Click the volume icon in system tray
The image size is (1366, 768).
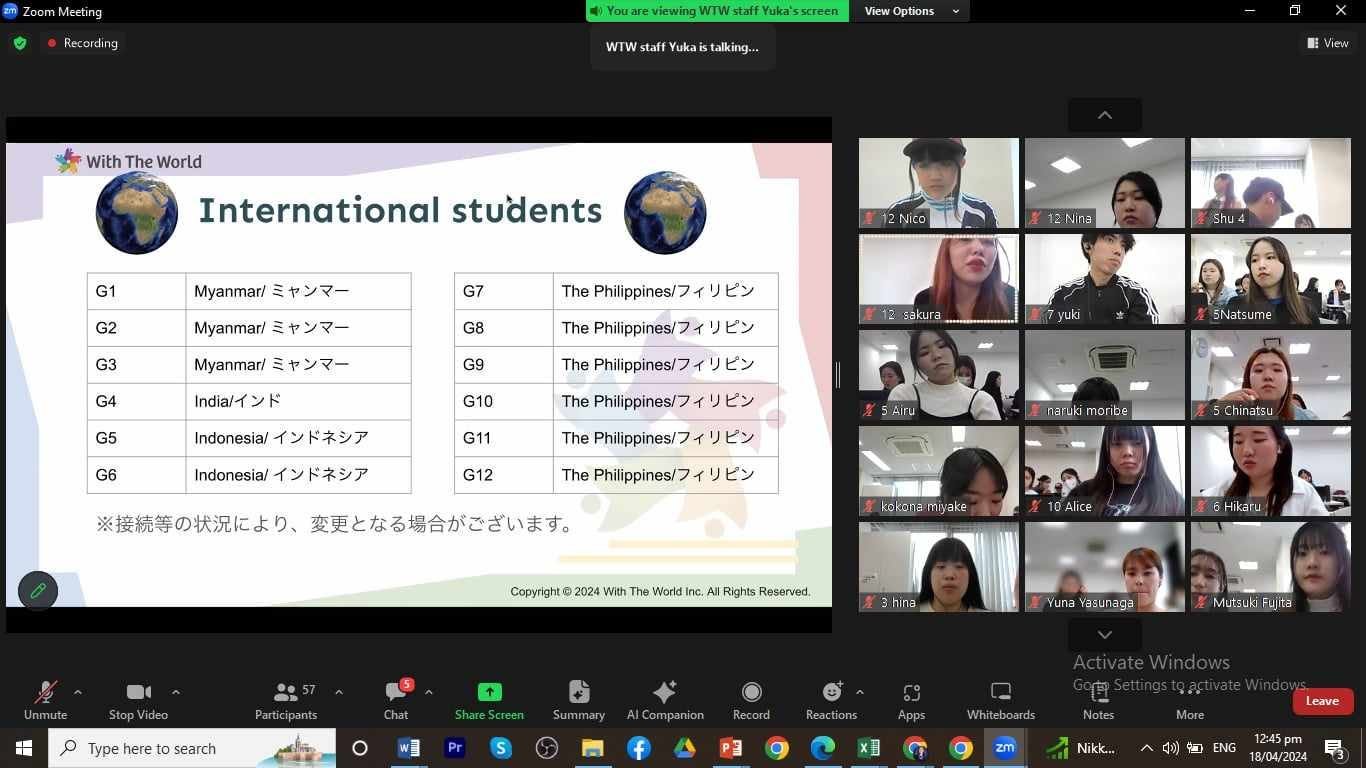(x=1170, y=748)
